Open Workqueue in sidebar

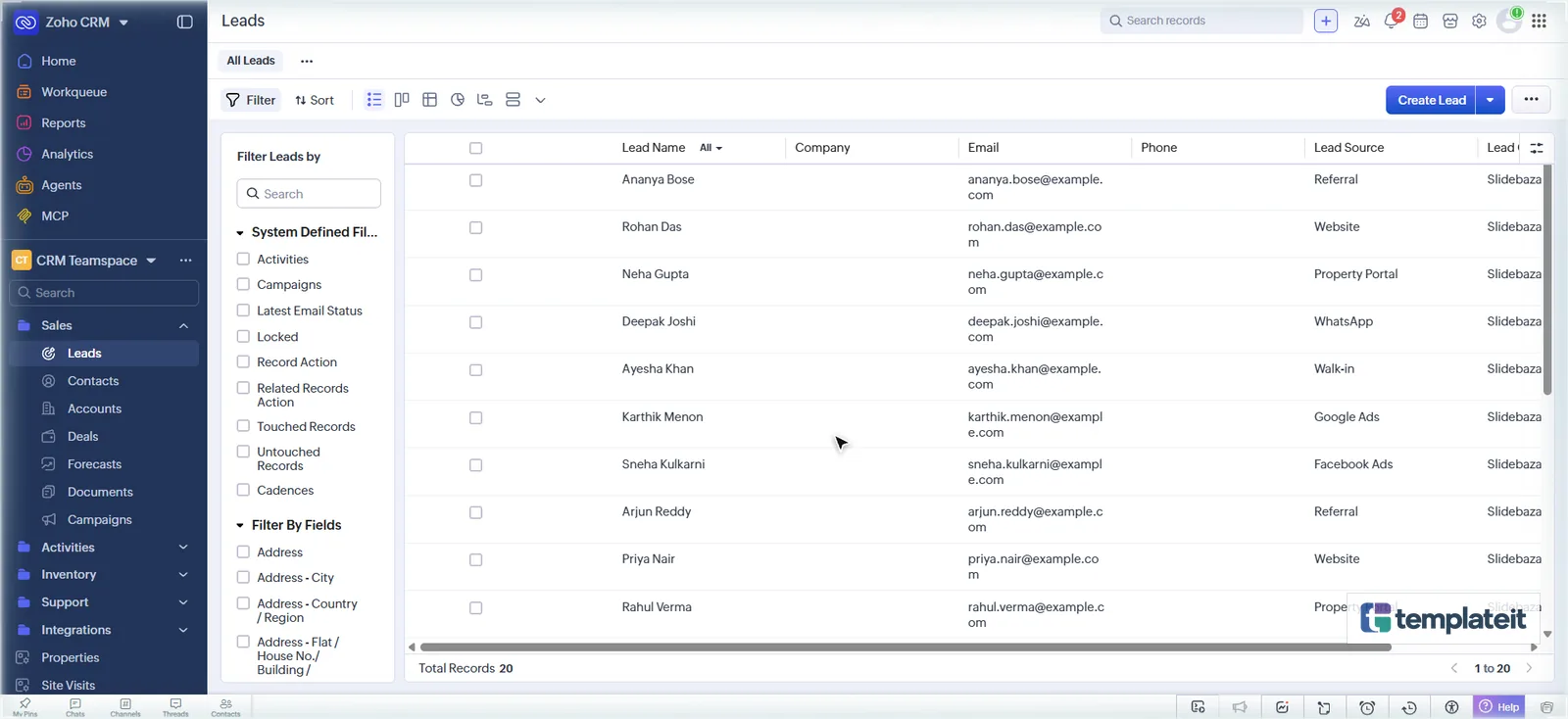[x=73, y=92]
